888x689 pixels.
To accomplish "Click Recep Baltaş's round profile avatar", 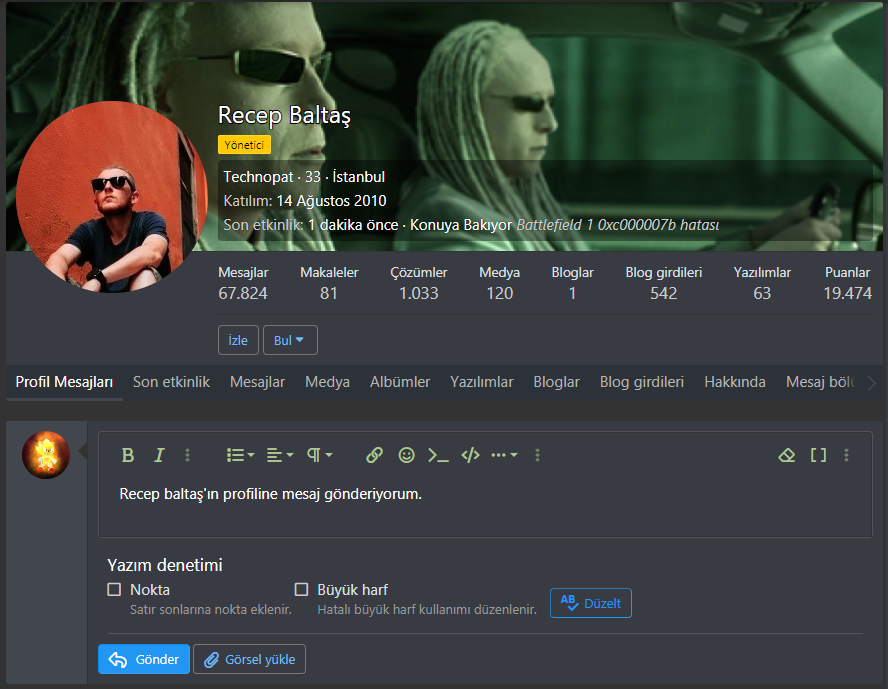I will point(112,196).
